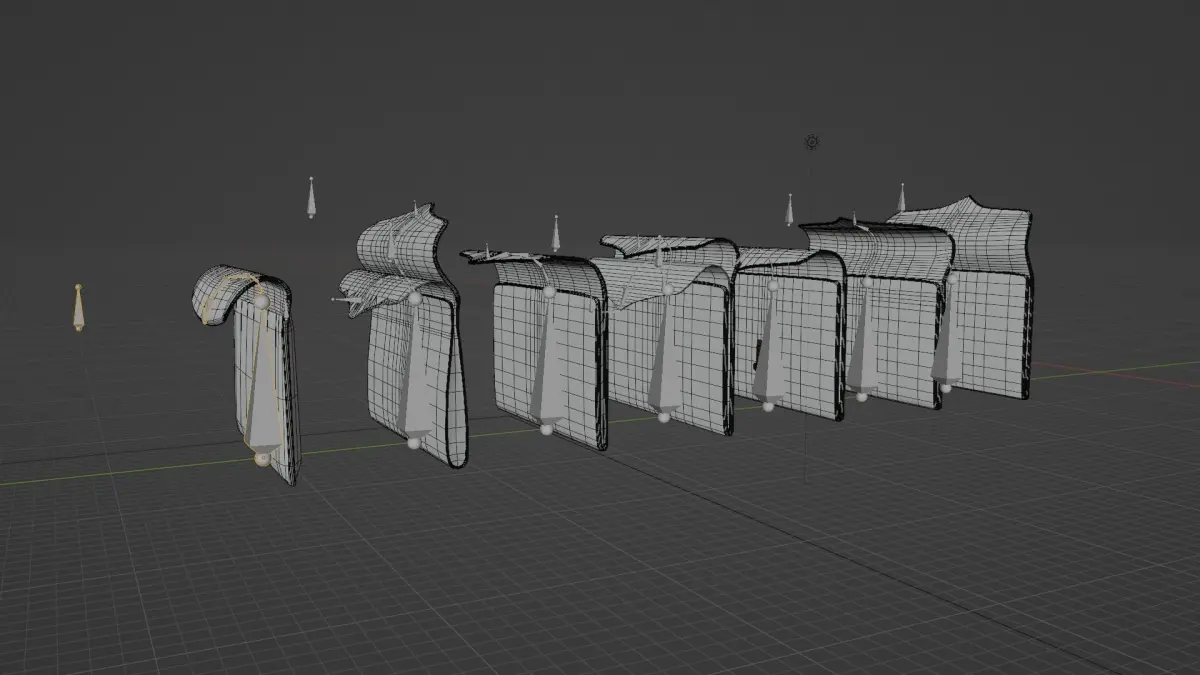Select the floating bone above the third cloth
Image resolution: width=1200 pixels, height=675 pixels.
click(x=556, y=233)
